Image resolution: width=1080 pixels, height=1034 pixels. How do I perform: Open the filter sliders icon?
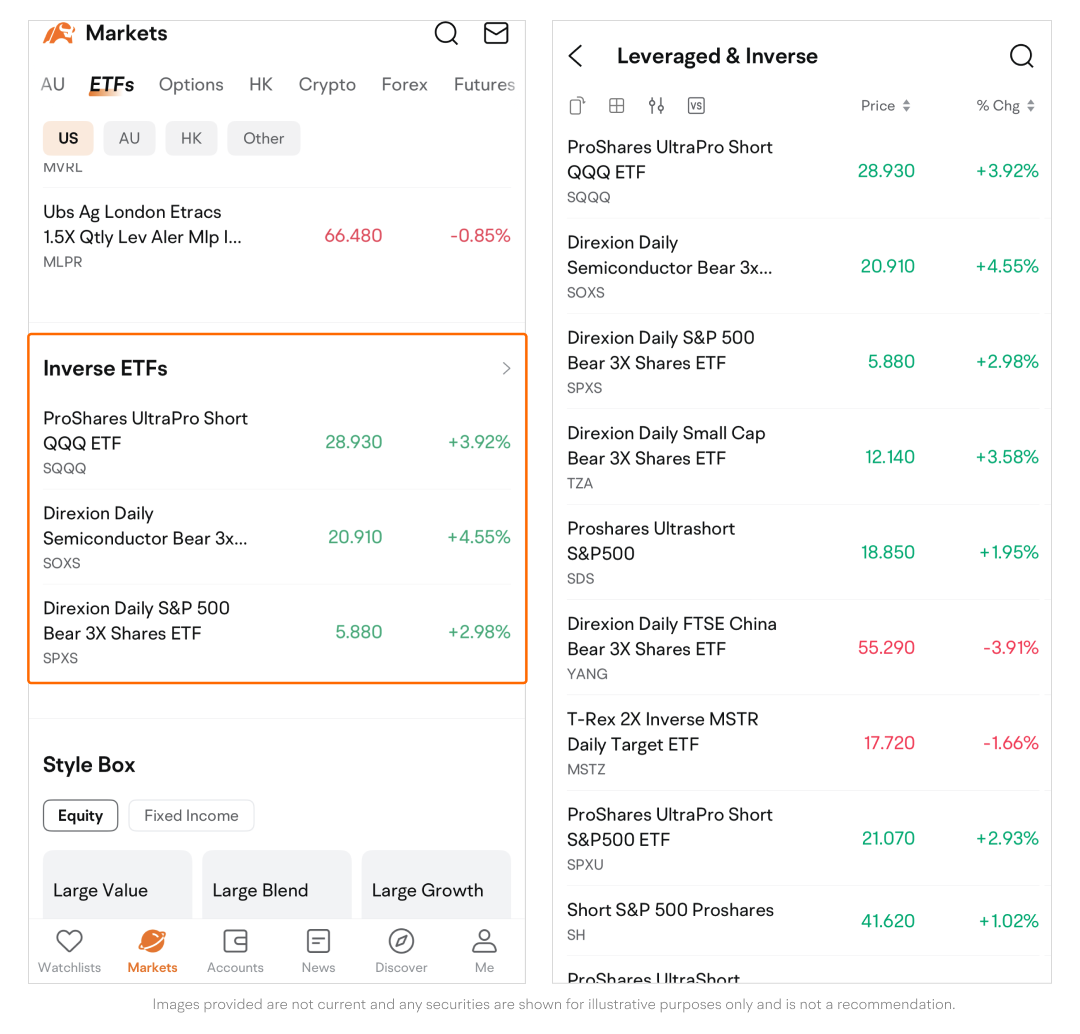coord(656,106)
